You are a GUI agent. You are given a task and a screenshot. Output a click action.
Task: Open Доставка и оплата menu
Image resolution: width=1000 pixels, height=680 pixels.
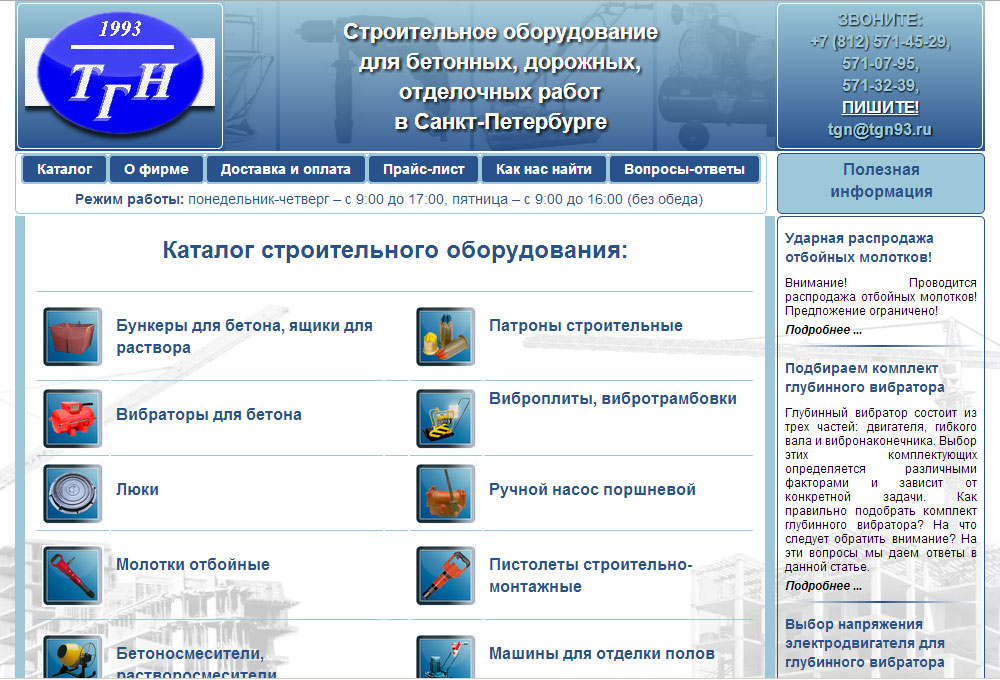(286, 169)
